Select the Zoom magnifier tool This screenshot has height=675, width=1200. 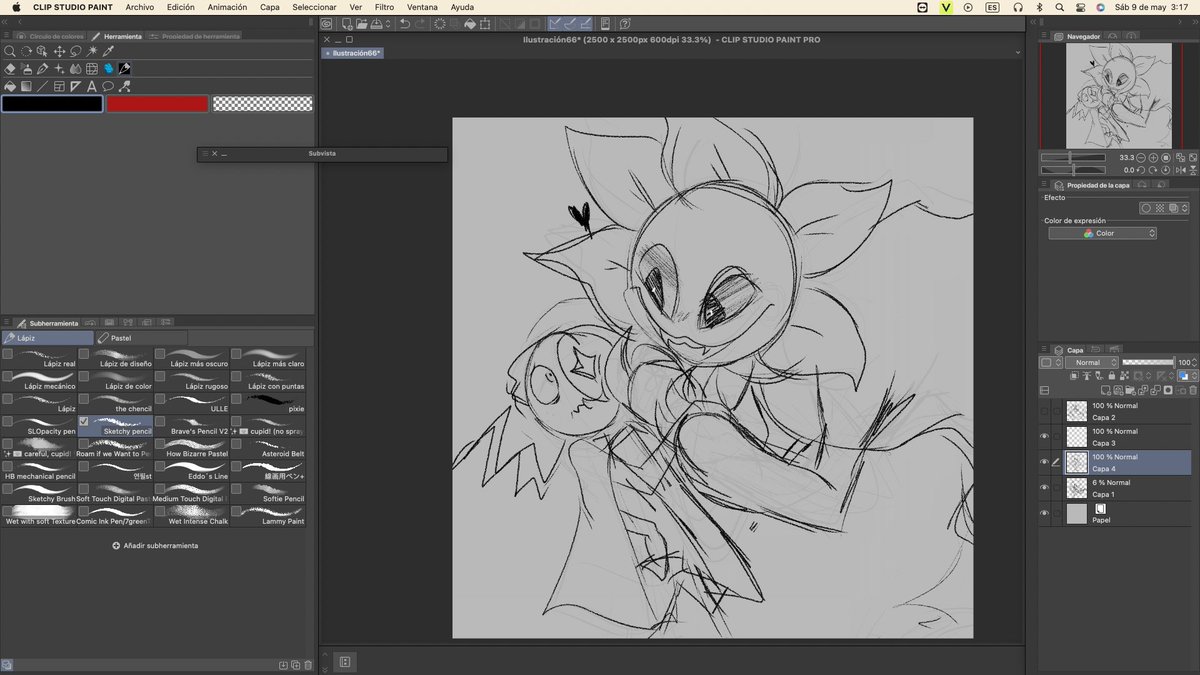9,51
